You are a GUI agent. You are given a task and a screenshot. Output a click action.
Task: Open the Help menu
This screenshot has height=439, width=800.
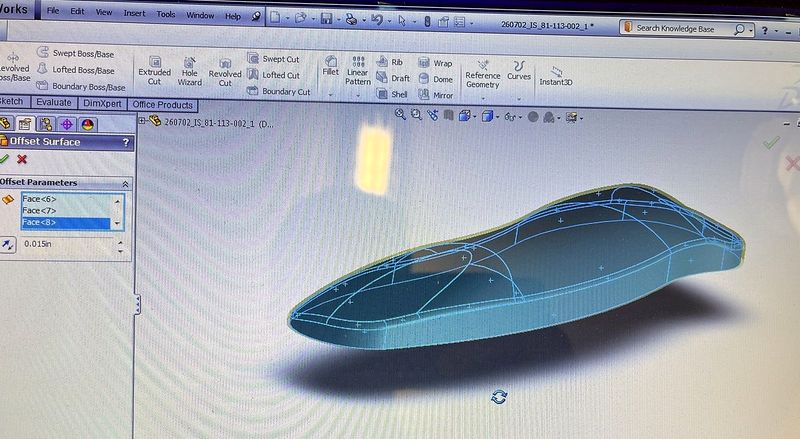point(233,16)
